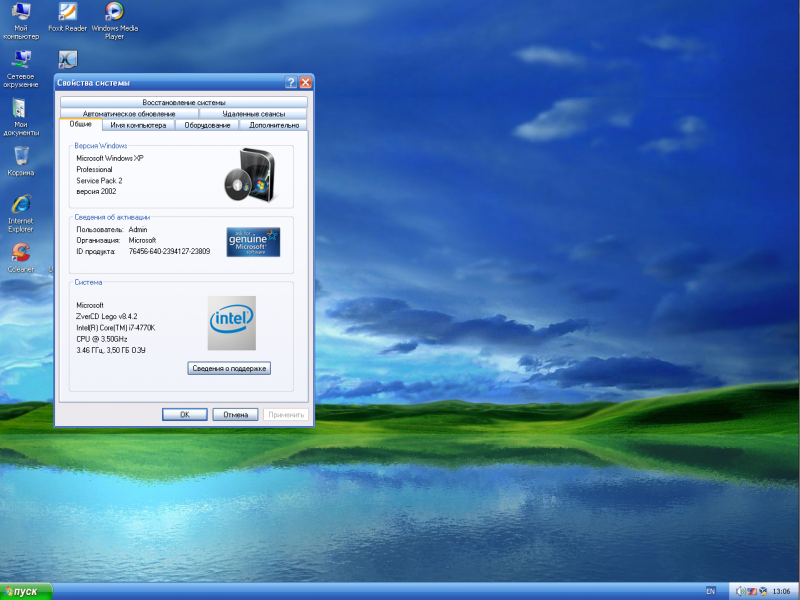Switch to the Имя компьютера tab
Viewport: 800px width, 600px height.
click(138, 125)
